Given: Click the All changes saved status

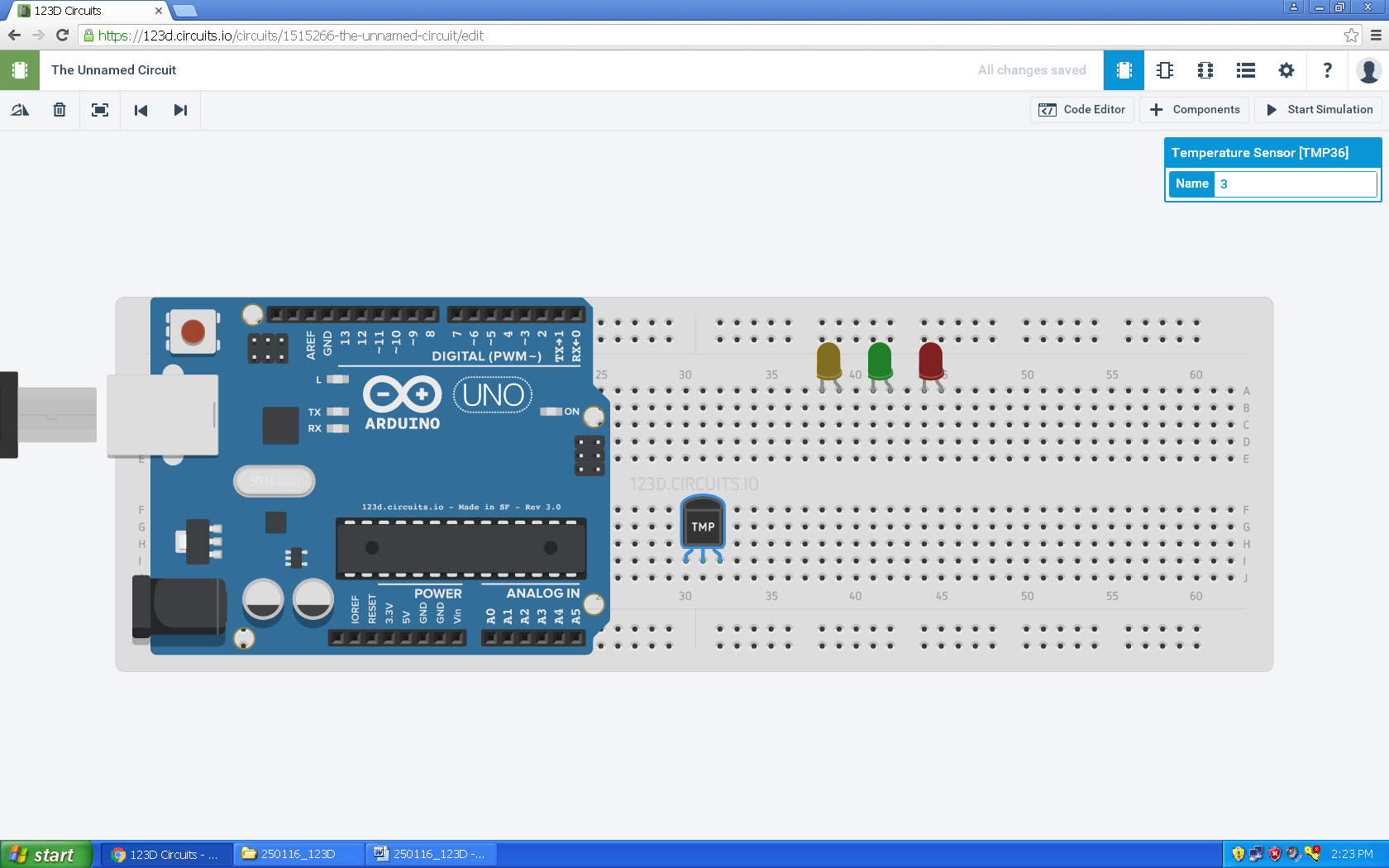Looking at the screenshot, I should (x=1032, y=70).
